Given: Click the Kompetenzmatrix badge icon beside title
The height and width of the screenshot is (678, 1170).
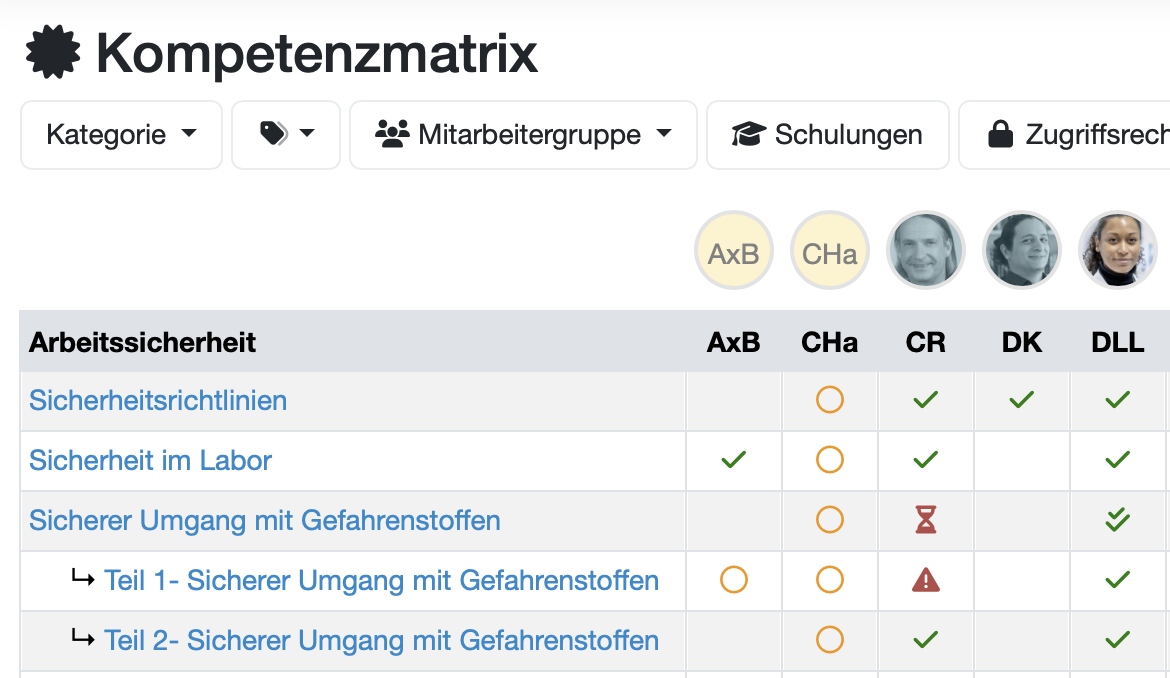Looking at the screenshot, I should [x=53, y=53].
